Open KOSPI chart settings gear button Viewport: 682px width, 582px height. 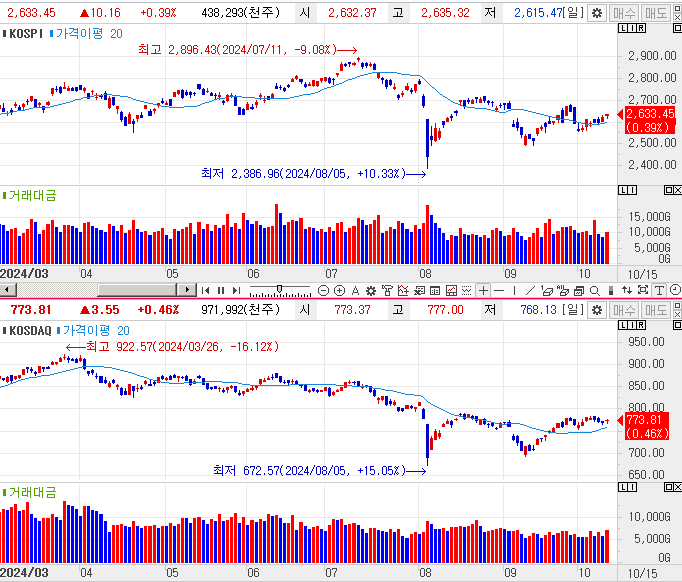click(x=597, y=13)
